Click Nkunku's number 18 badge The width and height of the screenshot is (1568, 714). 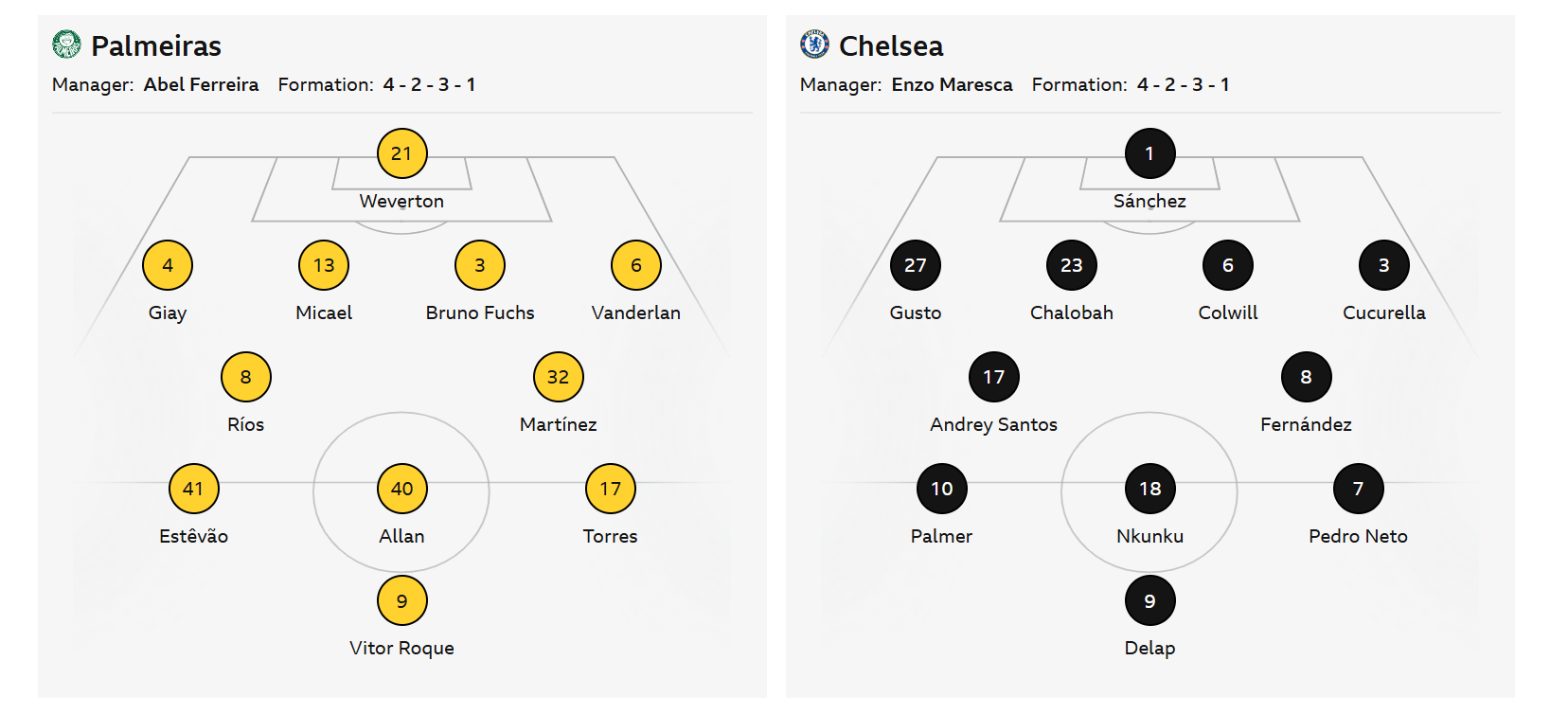(1149, 489)
